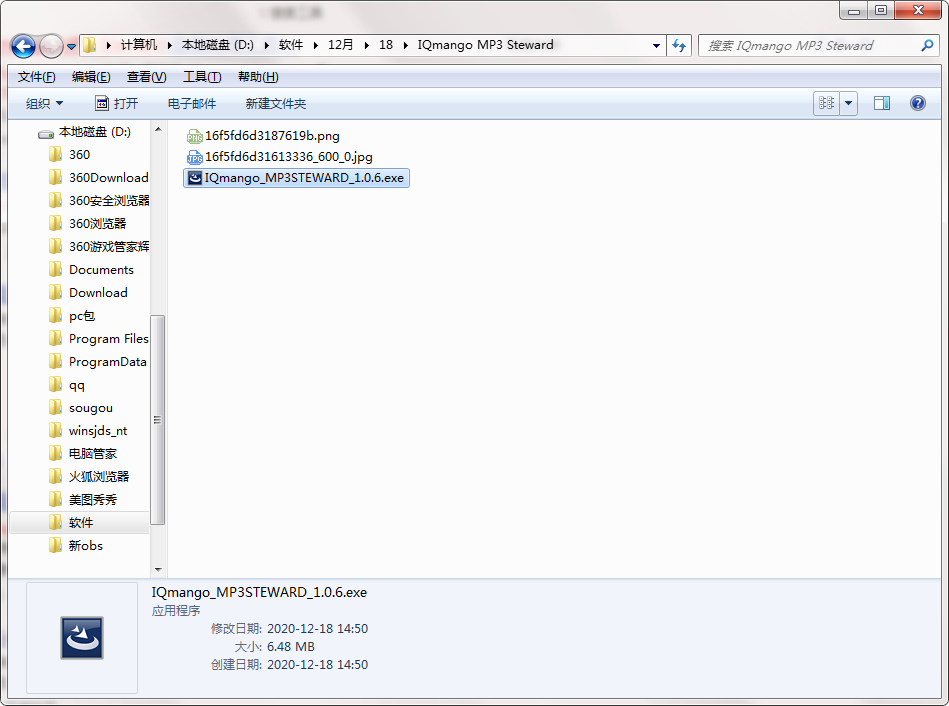This screenshot has height=706, width=949.
Task: Open the 工具(T) menu
Action: pos(202,77)
